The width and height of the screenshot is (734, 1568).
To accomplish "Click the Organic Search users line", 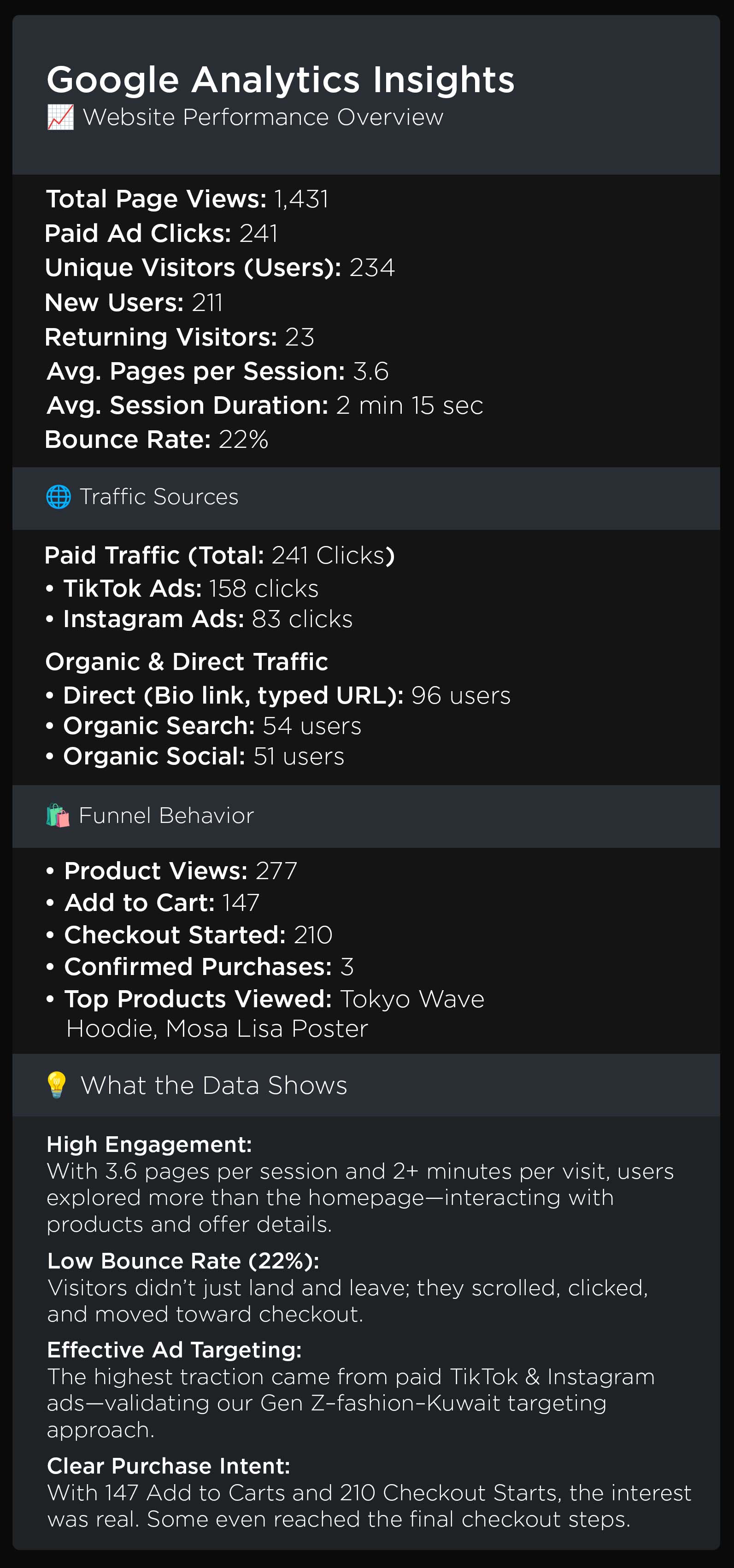I will (x=212, y=726).
